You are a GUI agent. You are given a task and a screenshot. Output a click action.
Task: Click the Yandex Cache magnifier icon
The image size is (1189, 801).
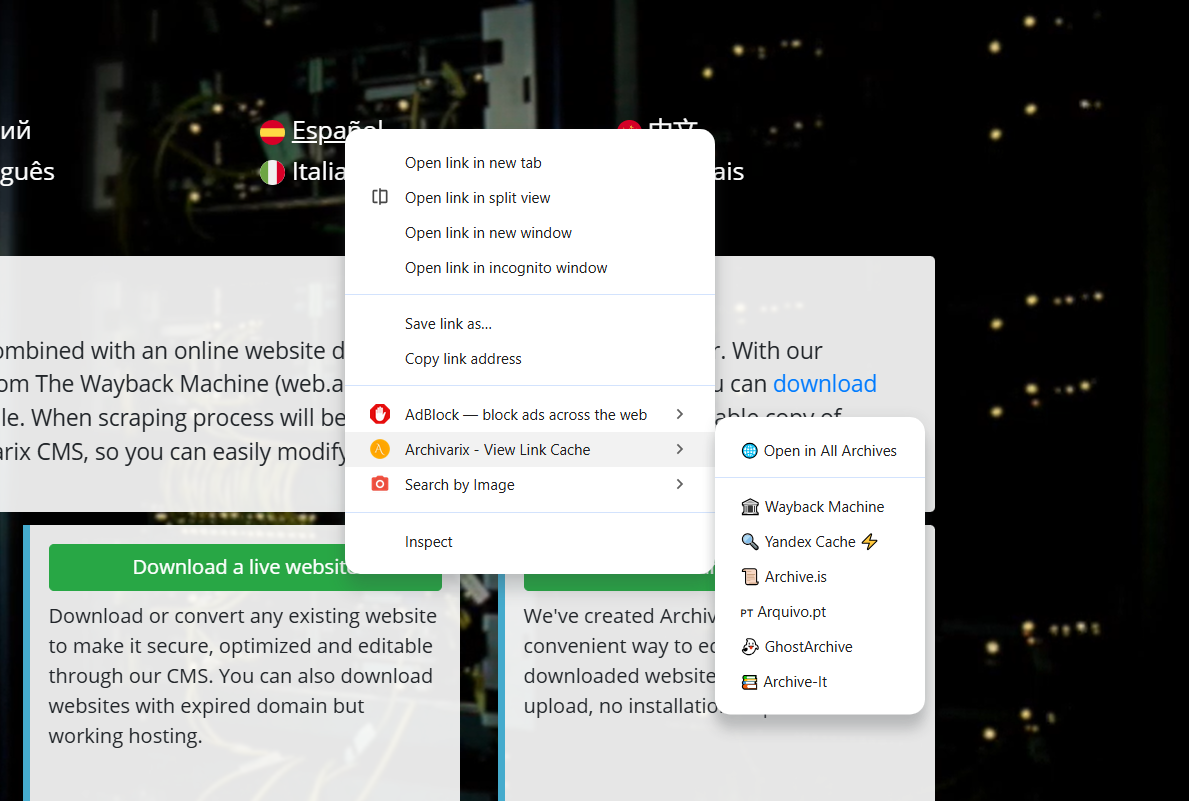pyautogui.click(x=750, y=542)
